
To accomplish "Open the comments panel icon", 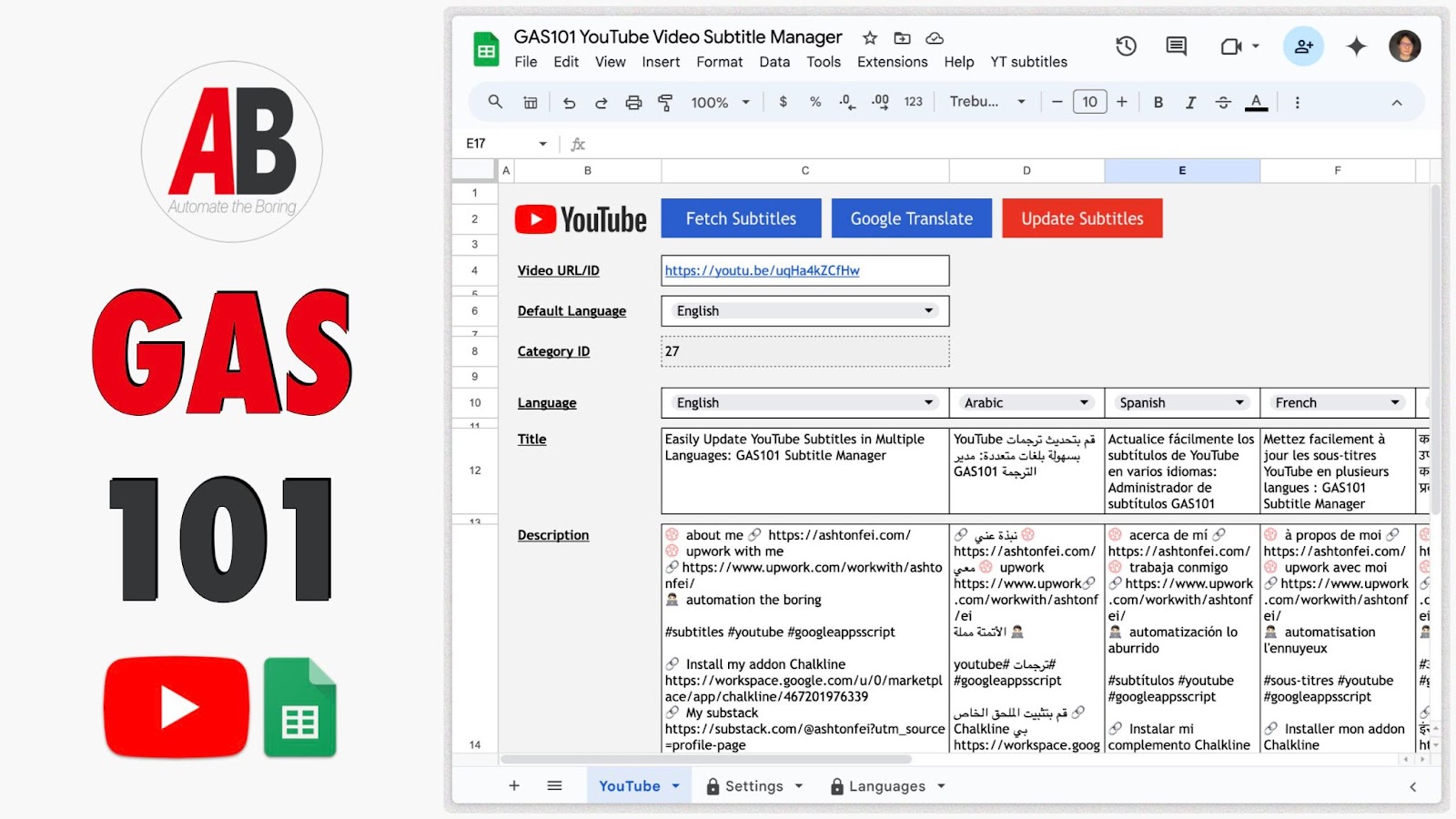I will point(1177,45).
